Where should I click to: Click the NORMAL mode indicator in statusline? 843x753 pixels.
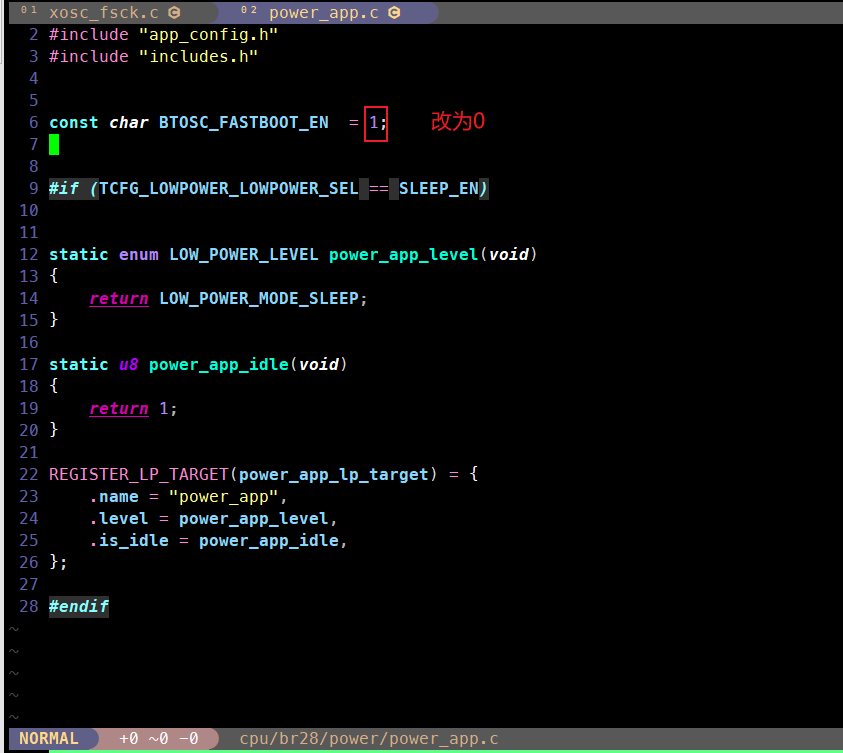click(x=49, y=738)
